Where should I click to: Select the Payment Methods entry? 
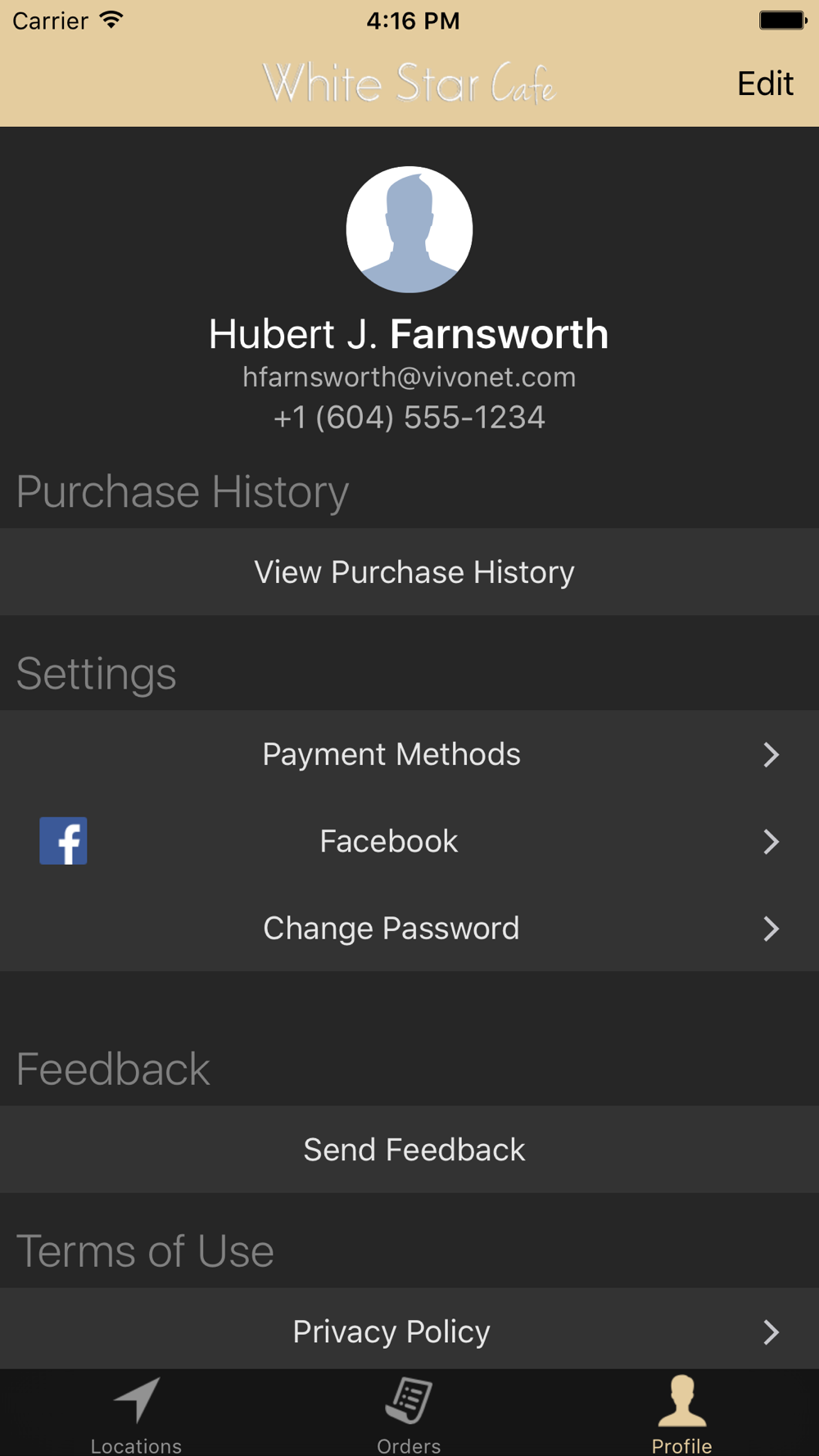409,754
